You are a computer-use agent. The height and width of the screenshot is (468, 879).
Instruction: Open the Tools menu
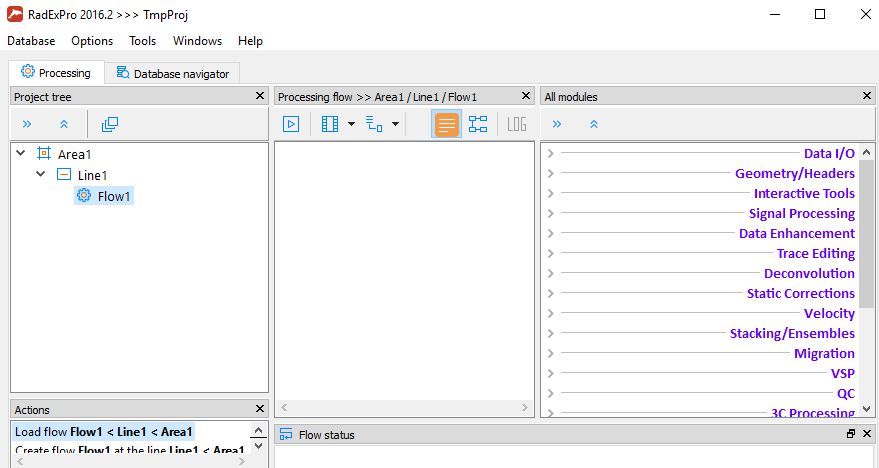point(142,41)
